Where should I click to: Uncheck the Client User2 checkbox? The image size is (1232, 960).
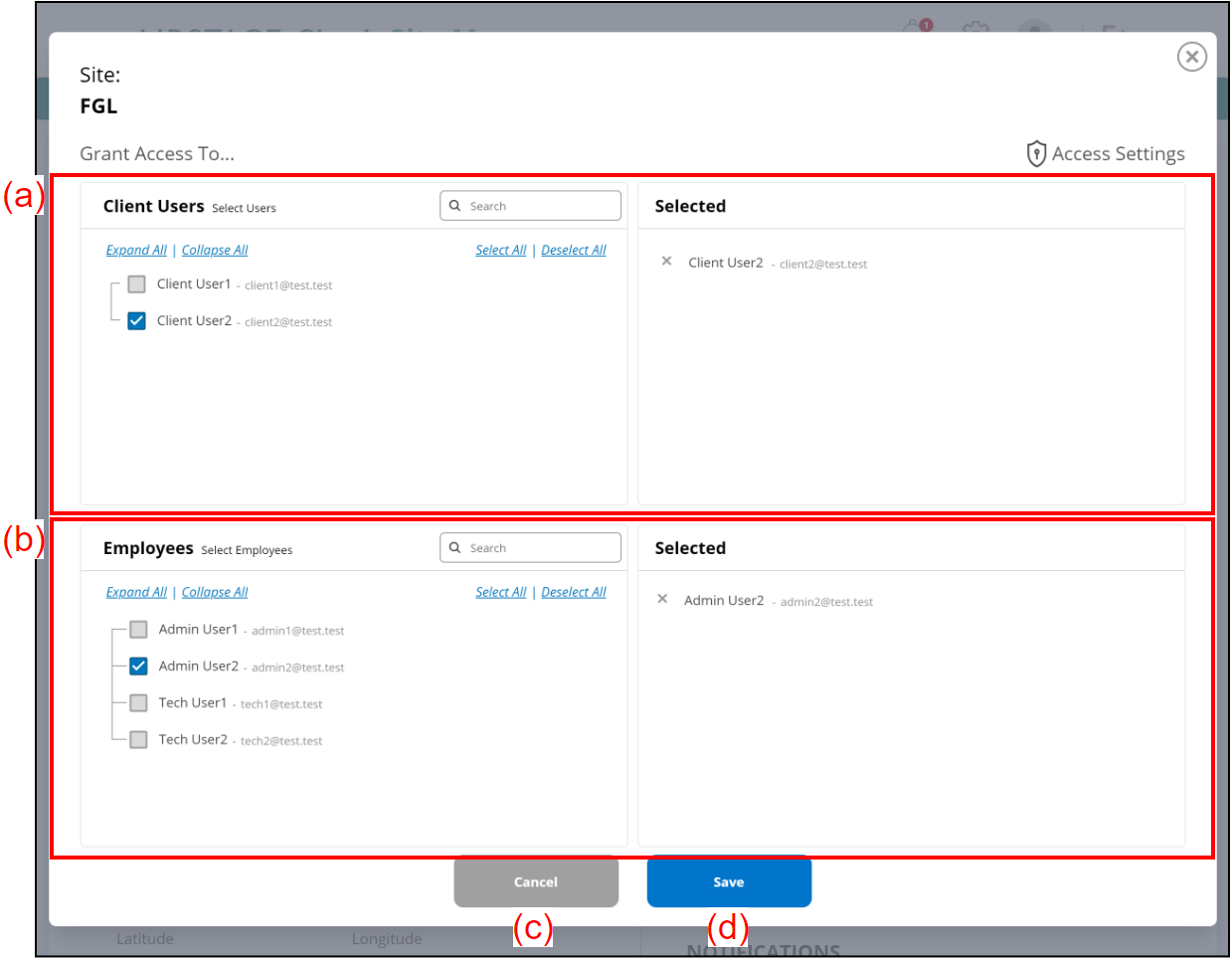pos(137,320)
